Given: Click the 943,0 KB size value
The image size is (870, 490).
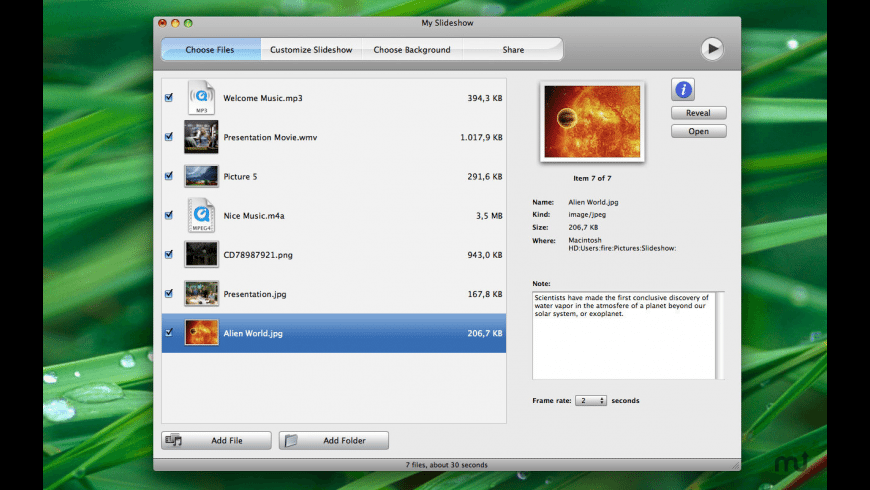Looking at the screenshot, I should pyautogui.click(x=485, y=255).
